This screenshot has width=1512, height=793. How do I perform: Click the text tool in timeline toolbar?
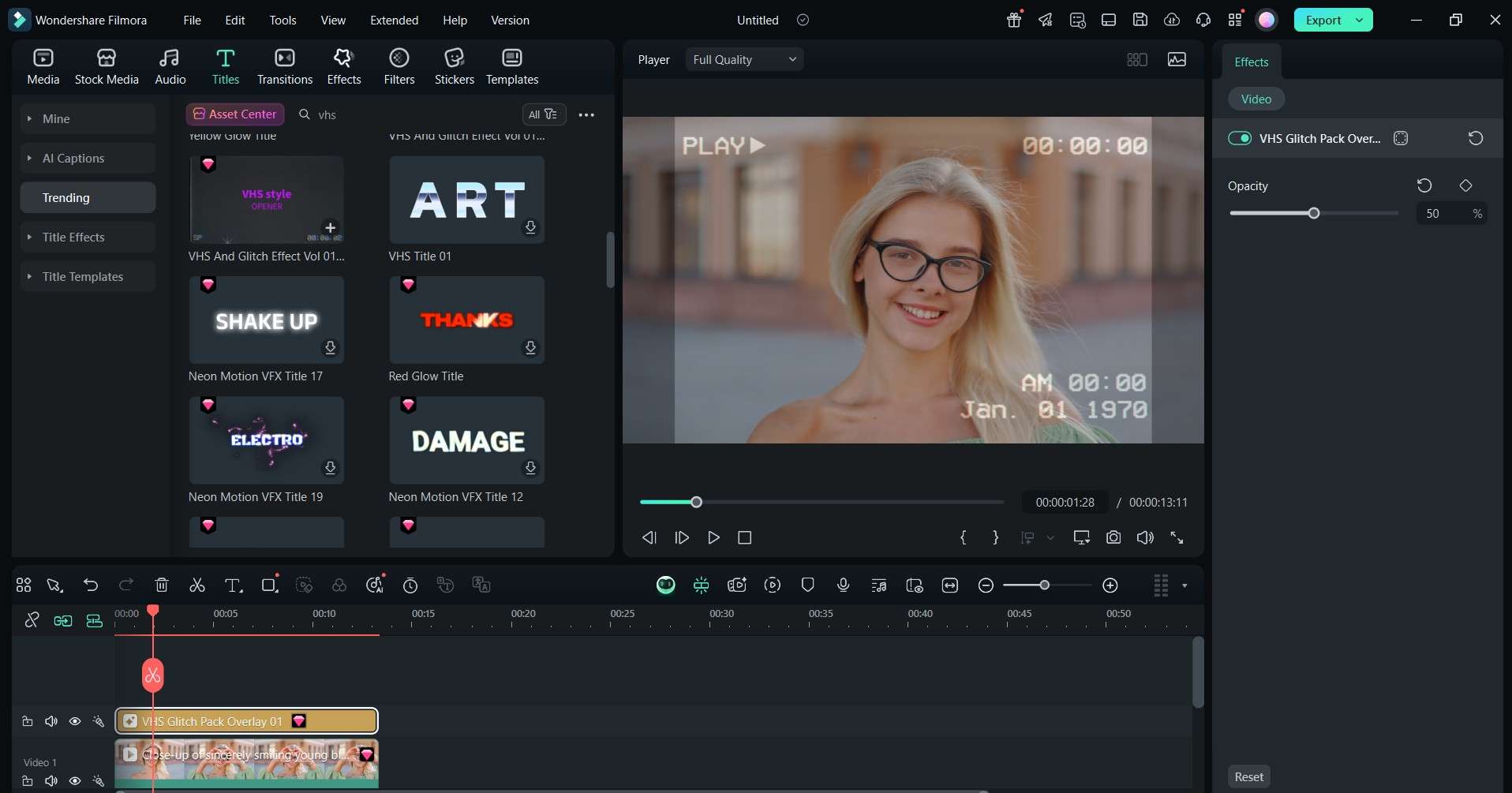point(234,585)
